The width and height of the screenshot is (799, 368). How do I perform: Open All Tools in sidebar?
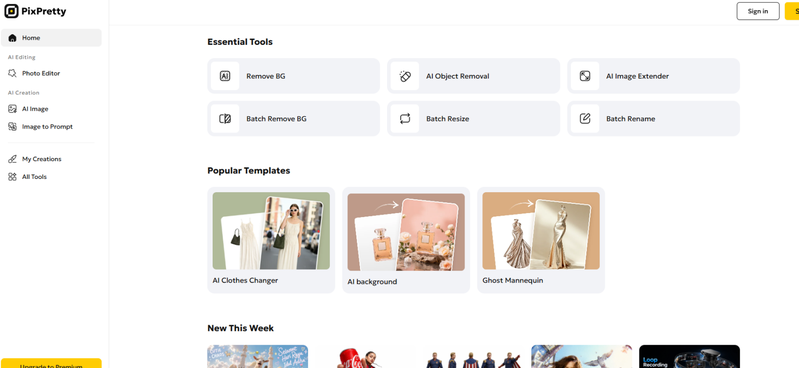pyautogui.click(x=51, y=177)
